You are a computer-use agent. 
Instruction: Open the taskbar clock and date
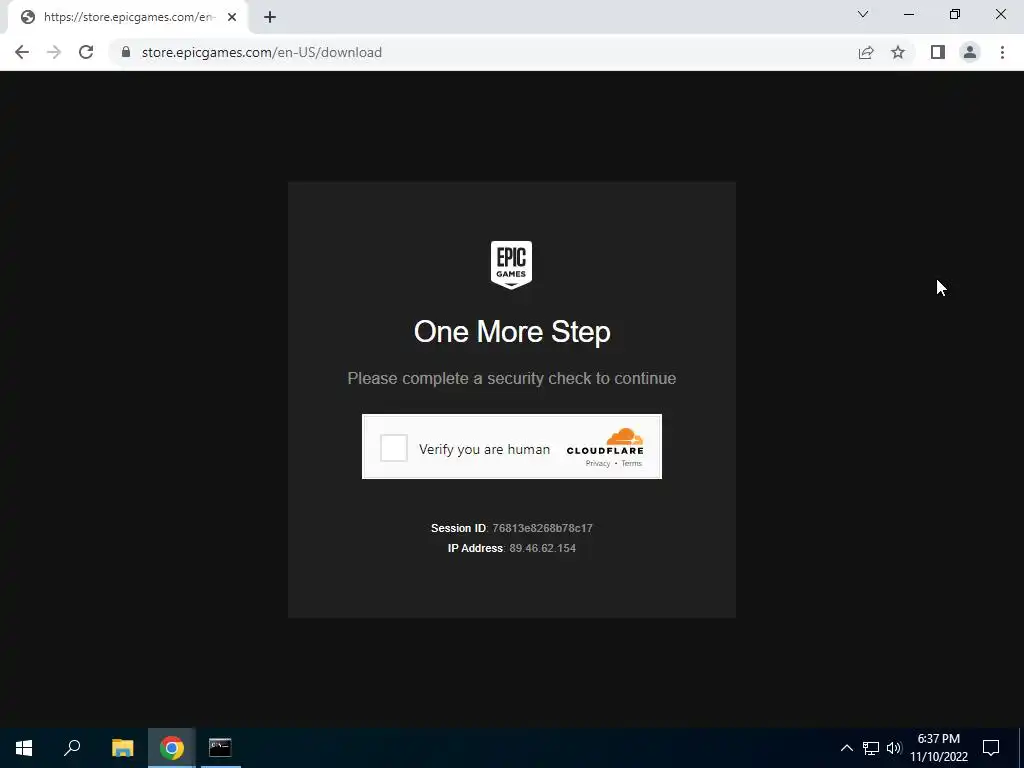pyautogui.click(x=939, y=748)
